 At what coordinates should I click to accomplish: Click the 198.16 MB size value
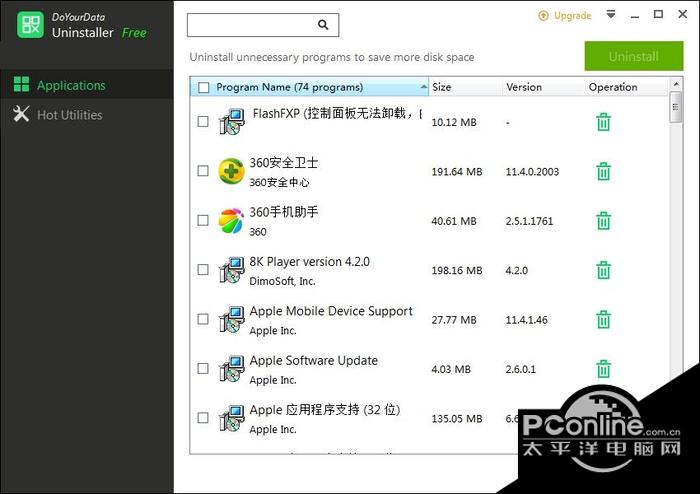click(457, 270)
